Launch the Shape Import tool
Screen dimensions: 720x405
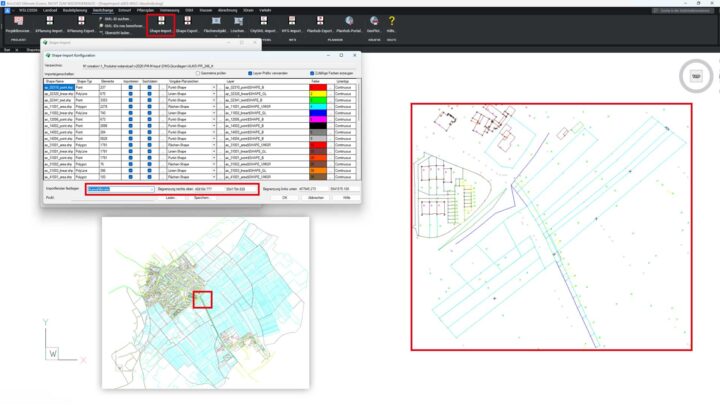pyautogui.click(x=161, y=24)
